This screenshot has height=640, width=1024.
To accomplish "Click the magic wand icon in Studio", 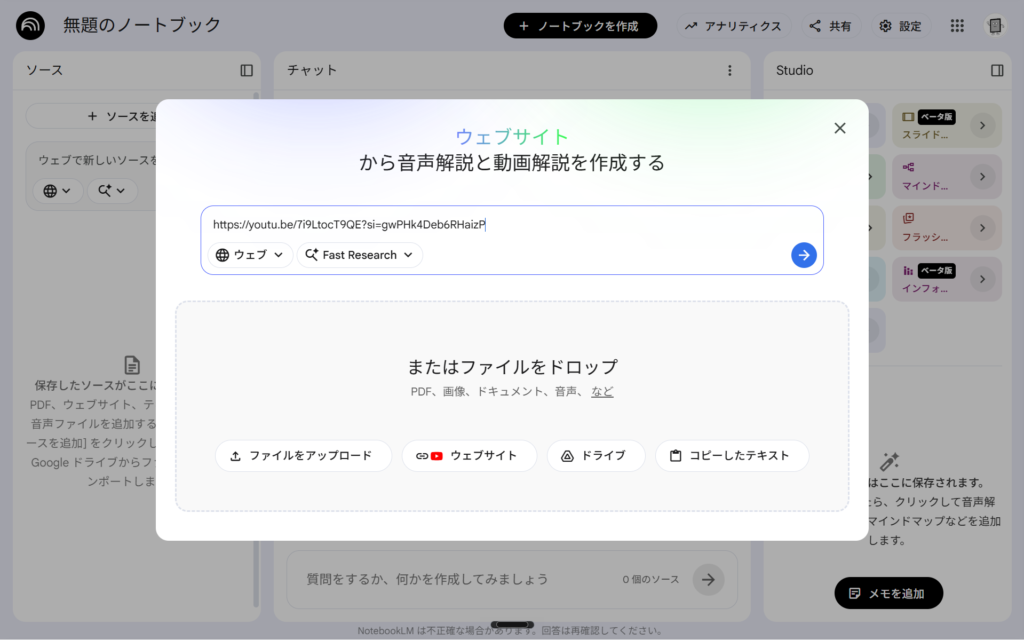I will 889,462.
